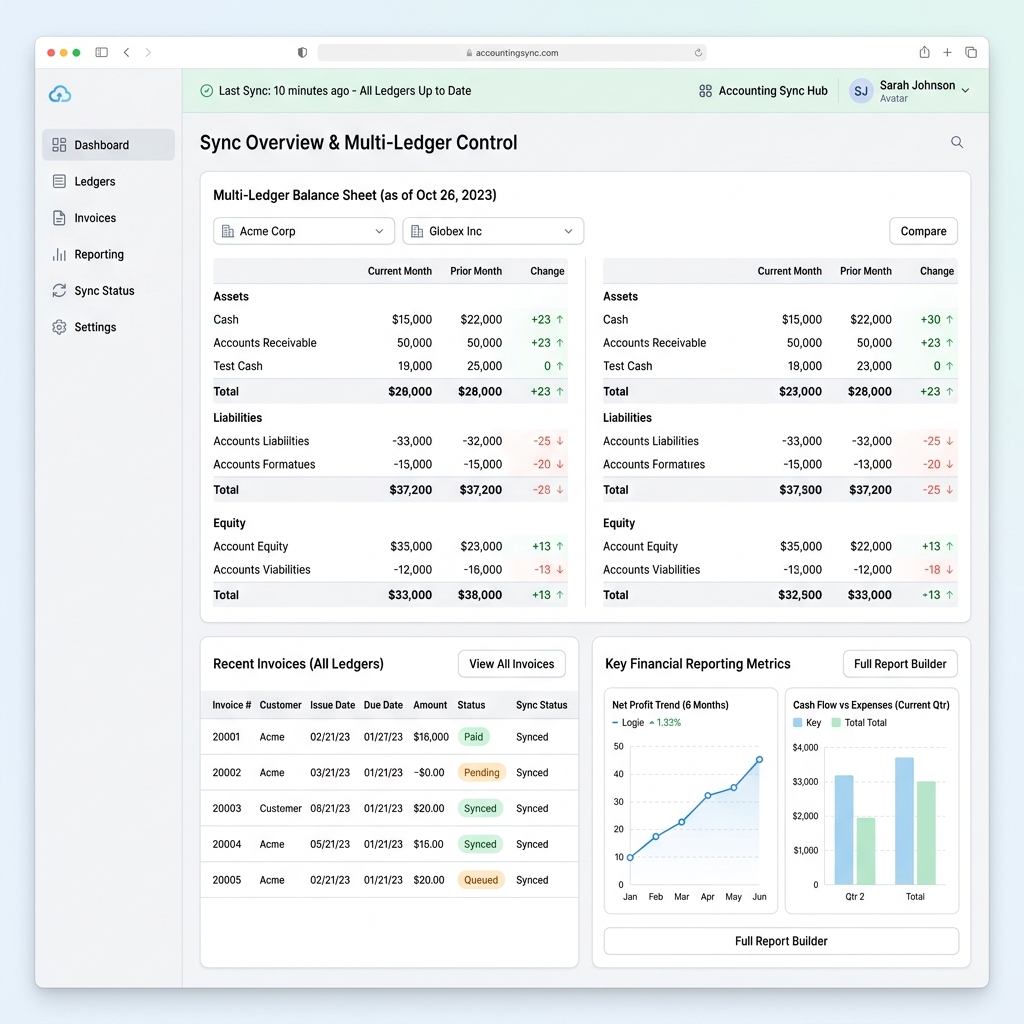The width and height of the screenshot is (1024, 1024).
Task: Open a new tab with plus icon
Action: 947,52
